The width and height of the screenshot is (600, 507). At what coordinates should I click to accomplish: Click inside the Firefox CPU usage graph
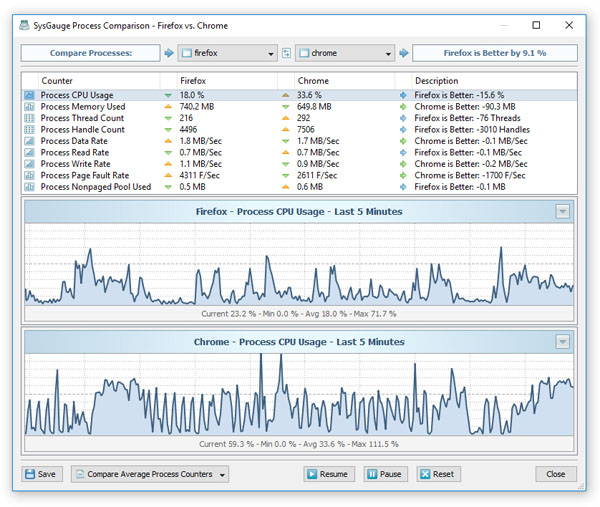point(299,264)
